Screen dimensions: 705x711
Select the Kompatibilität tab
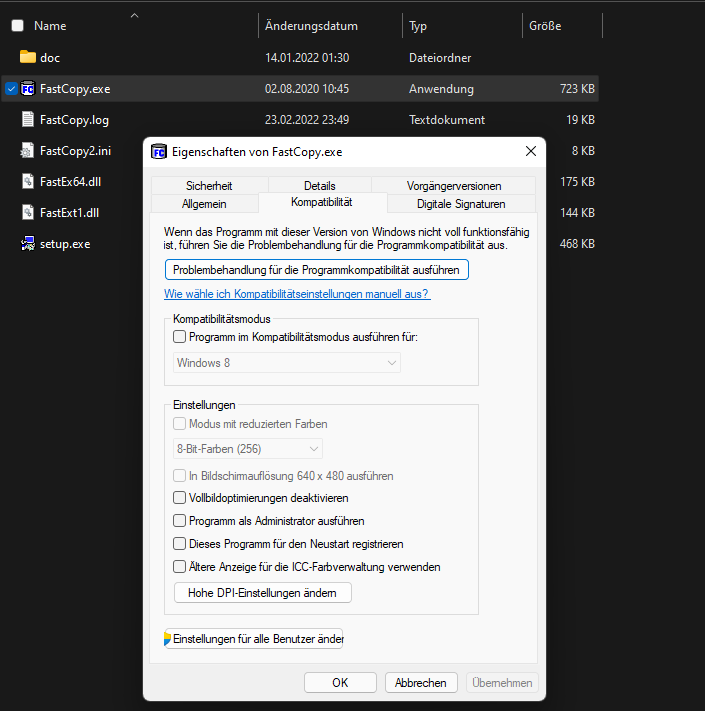(x=322, y=202)
